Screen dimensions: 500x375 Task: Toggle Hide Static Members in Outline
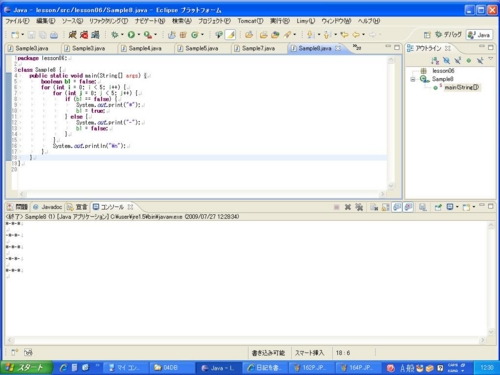point(458,60)
